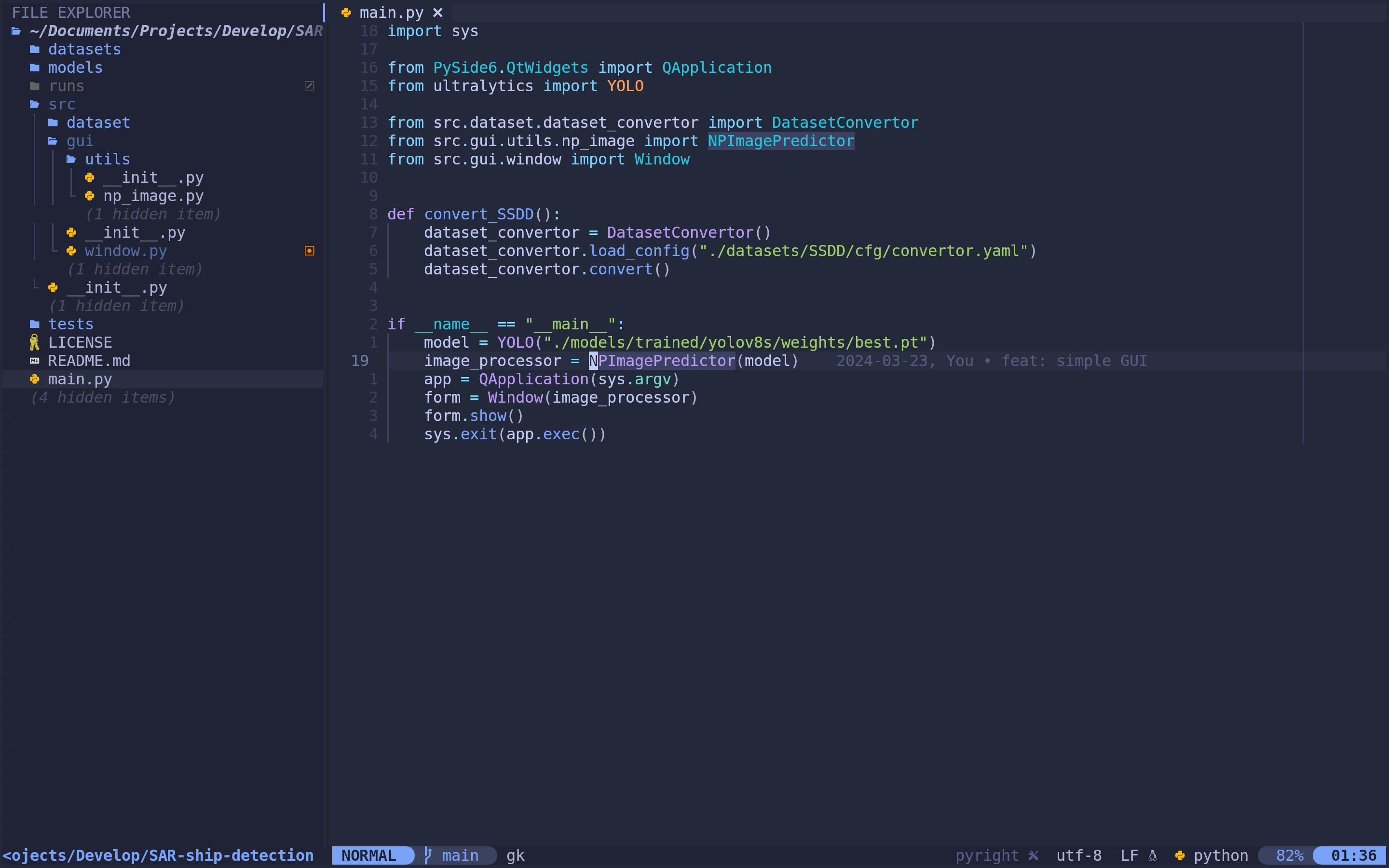Click the 01:36 clock in statusline
Viewport: 1389px width, 868px height.
pos(1354,855)
